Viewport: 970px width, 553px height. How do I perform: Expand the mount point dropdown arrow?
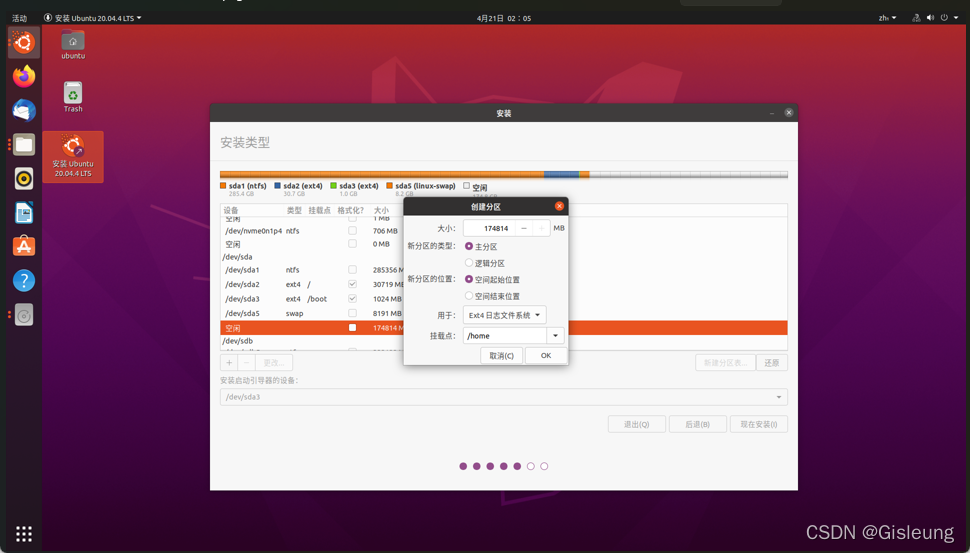point(555,336)
